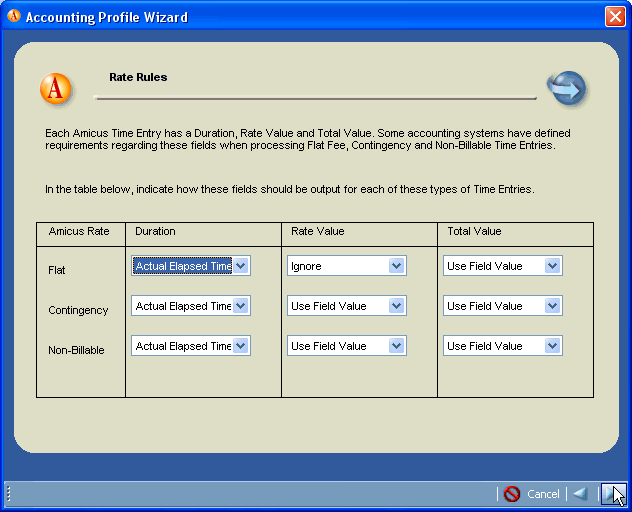Image resolution: width=632 pixels, height=512 pixels.
Task: Click the Rate Rules heading
Action: (138, 77)
